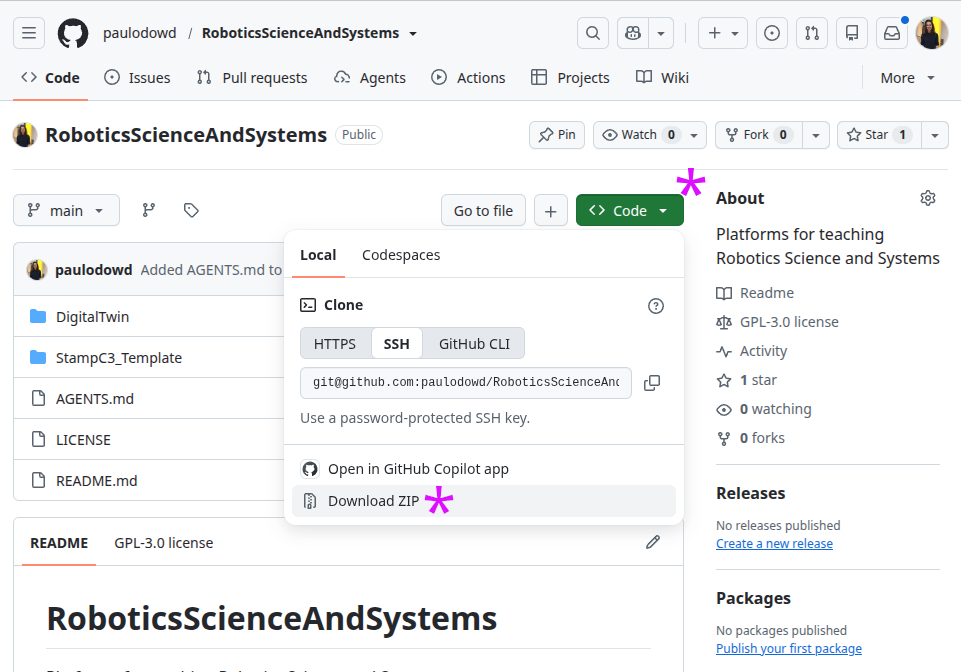Edit repository details gear icon
The image size is (961, 672).
pyautogui.click(x=928, y=198)
